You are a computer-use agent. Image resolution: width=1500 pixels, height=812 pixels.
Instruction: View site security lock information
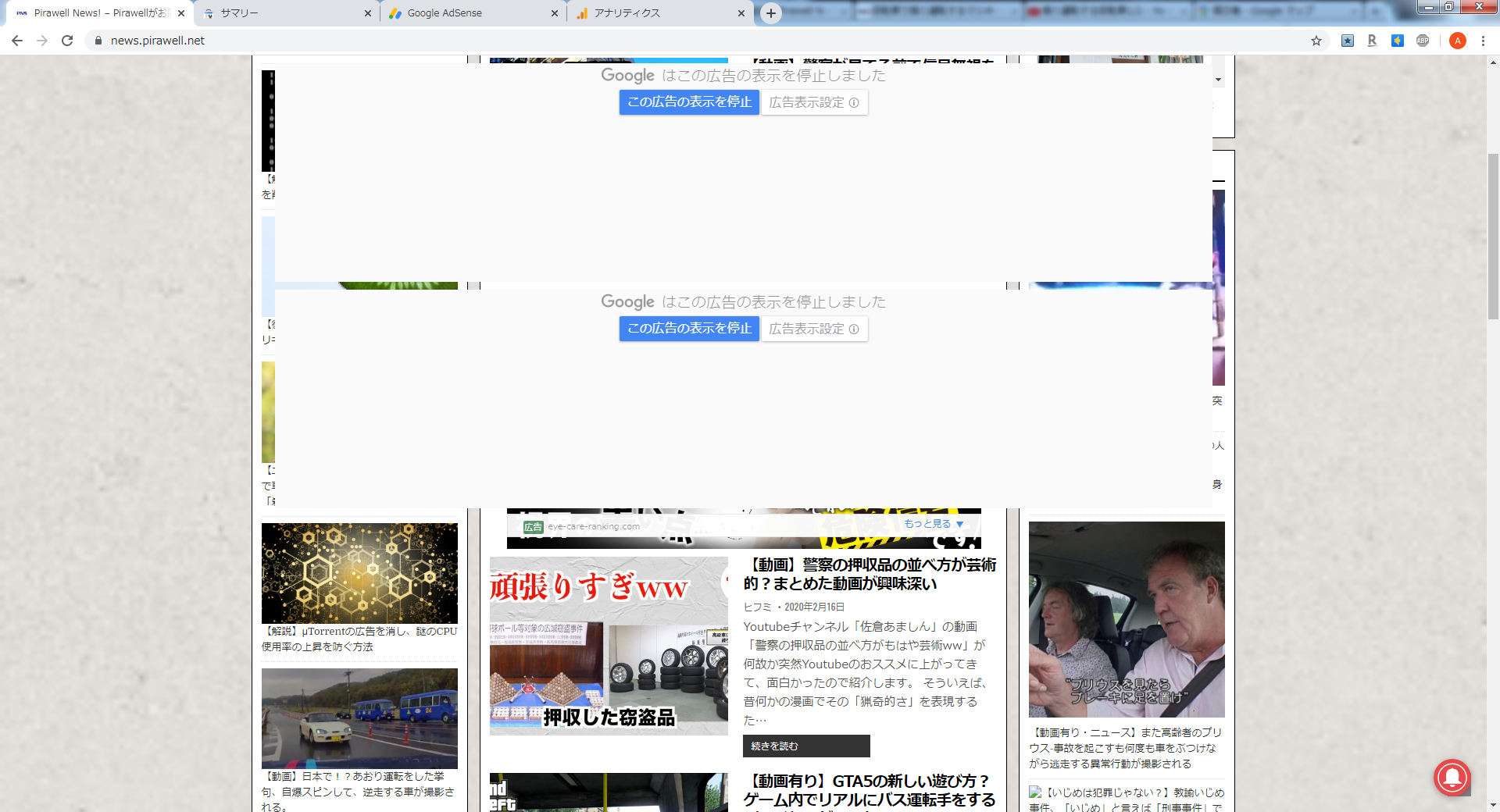(x=98, y=41)
